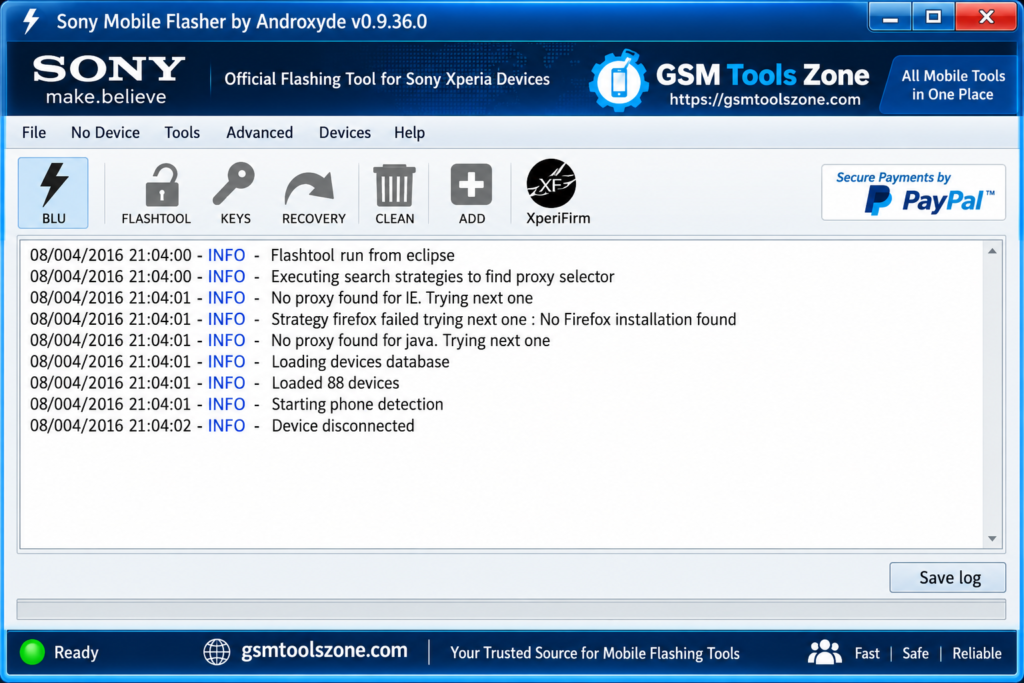Select the 'Loaded 88 devices' log line
Viewport: 1024px width, 683px height.
[x=215, y=383]
